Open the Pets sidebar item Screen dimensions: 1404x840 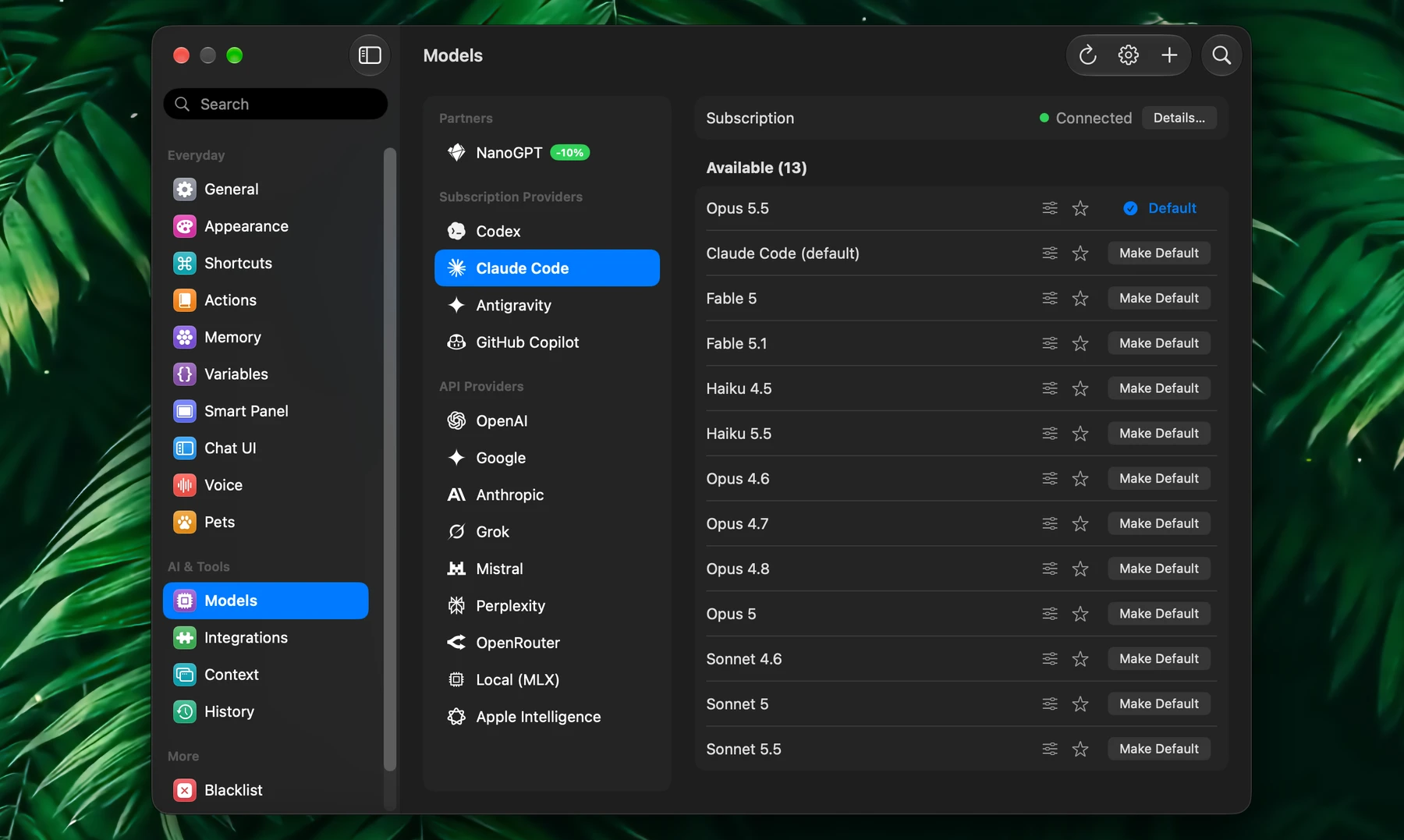(x=265, y=523)
